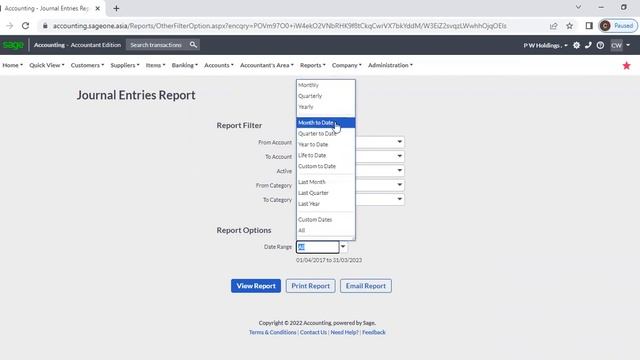Open the Reports menu
Image resolution: width=640 pixels, height=360 pixels.
(313, 65)
